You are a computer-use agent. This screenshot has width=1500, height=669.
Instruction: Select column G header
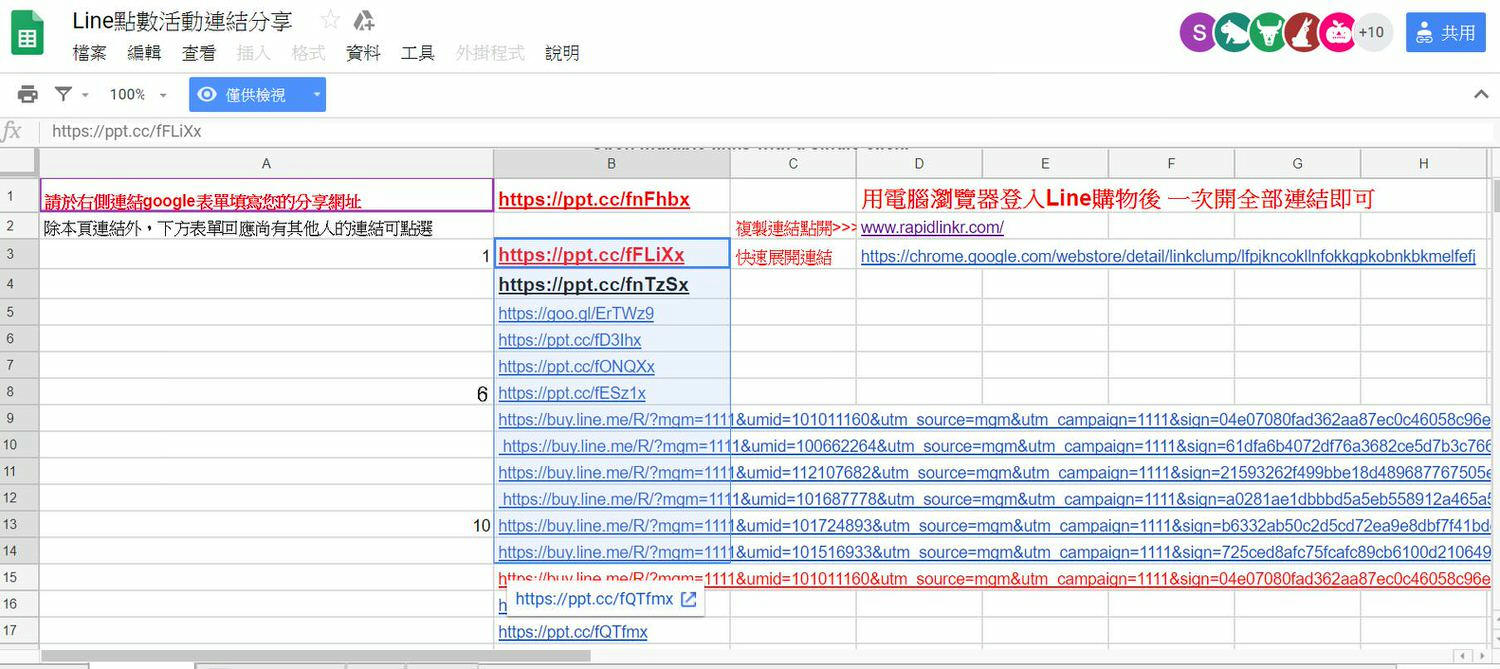pyautogui.click(x=1297, y=164)
